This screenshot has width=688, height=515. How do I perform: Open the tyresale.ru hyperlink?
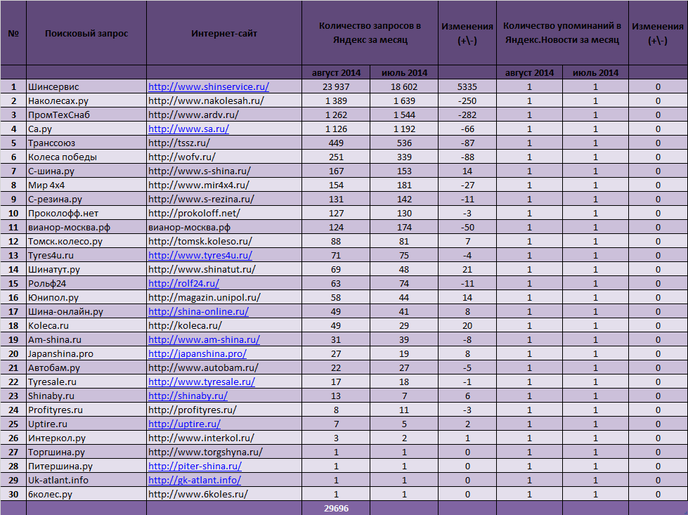point(201,382)
